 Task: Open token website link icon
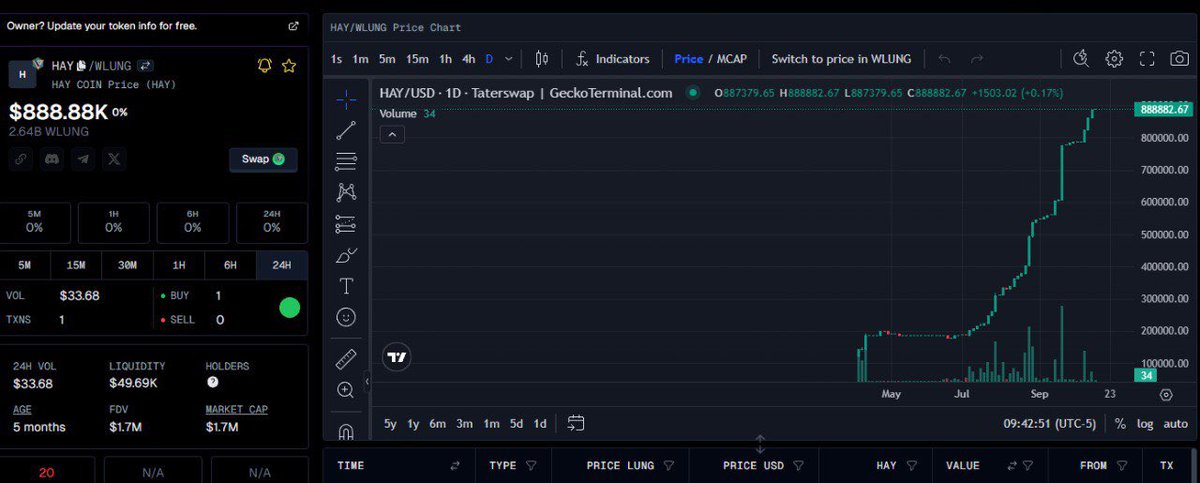[21, 159]
